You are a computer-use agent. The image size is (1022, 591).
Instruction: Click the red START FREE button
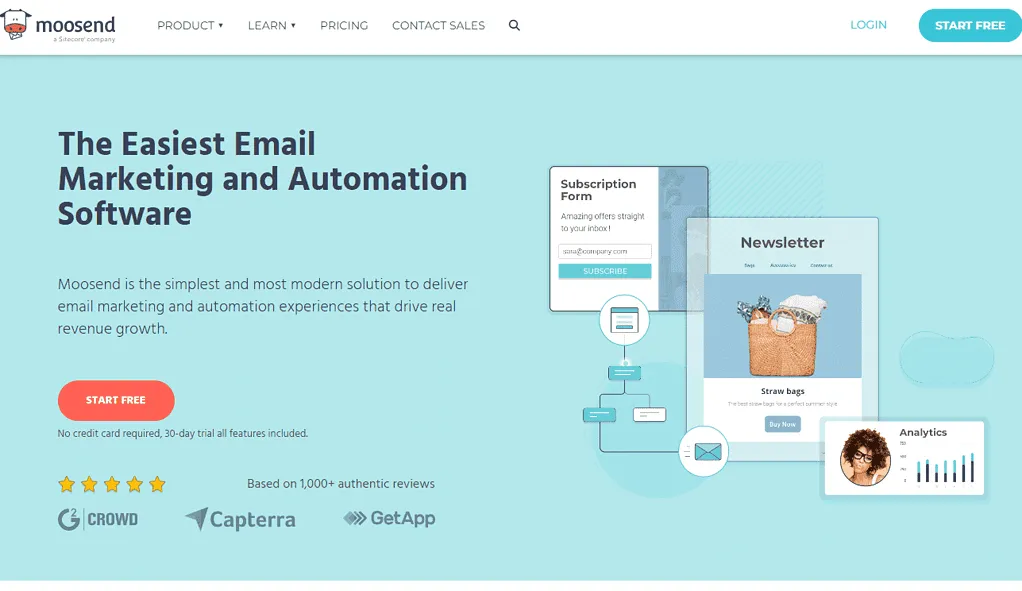(x=116, y=400)
